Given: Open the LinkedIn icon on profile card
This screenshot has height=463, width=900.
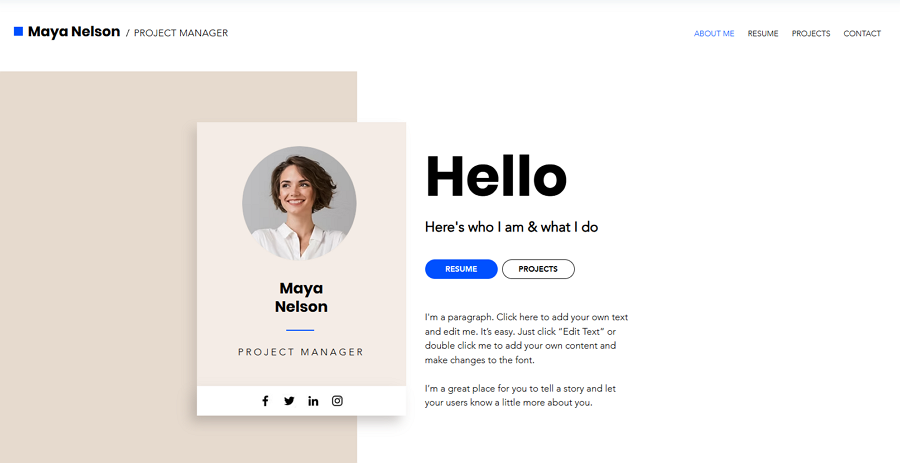Looking at the screenshot, I should [313, 401].
